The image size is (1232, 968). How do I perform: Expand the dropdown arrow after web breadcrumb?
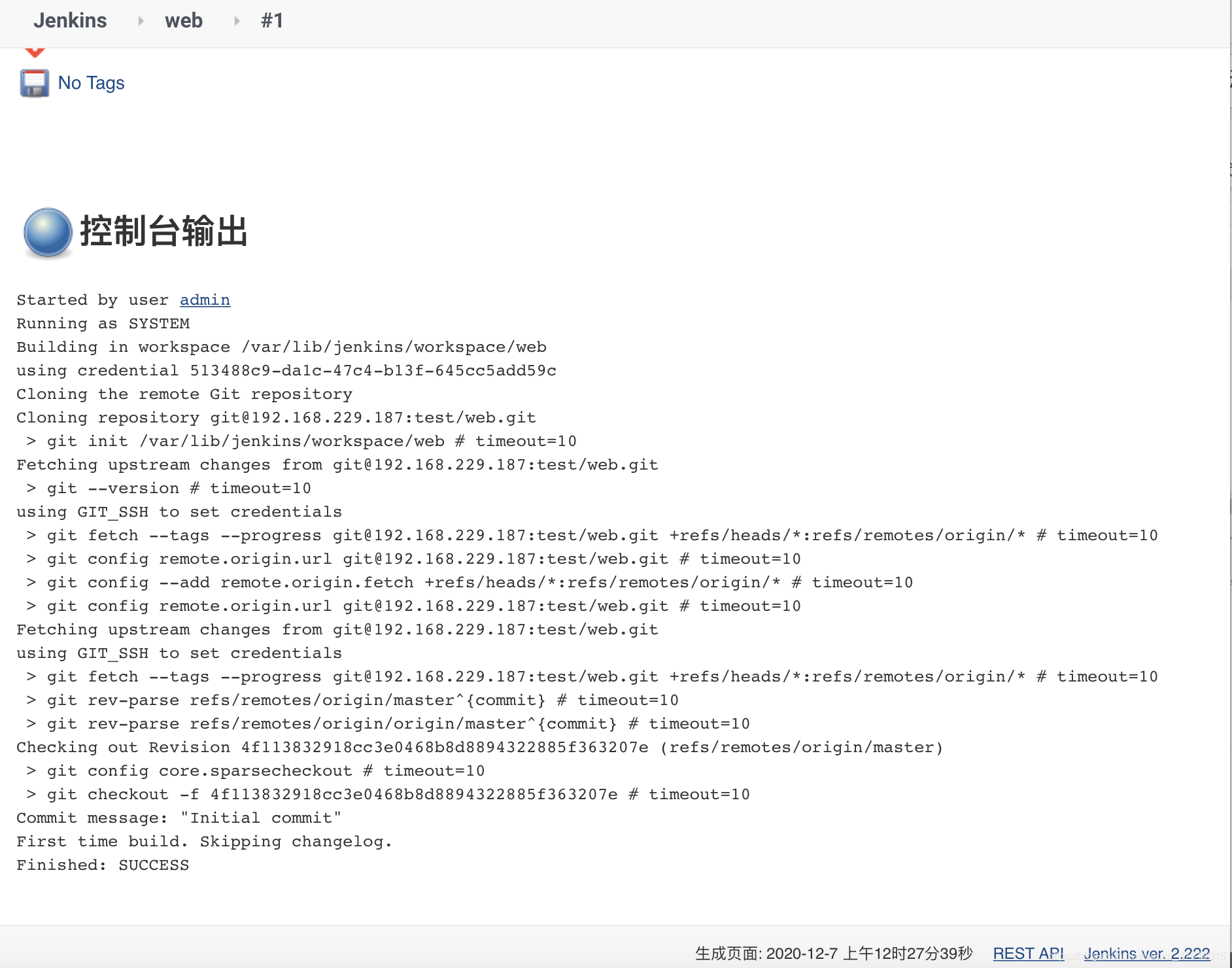[x=237, y=21]
